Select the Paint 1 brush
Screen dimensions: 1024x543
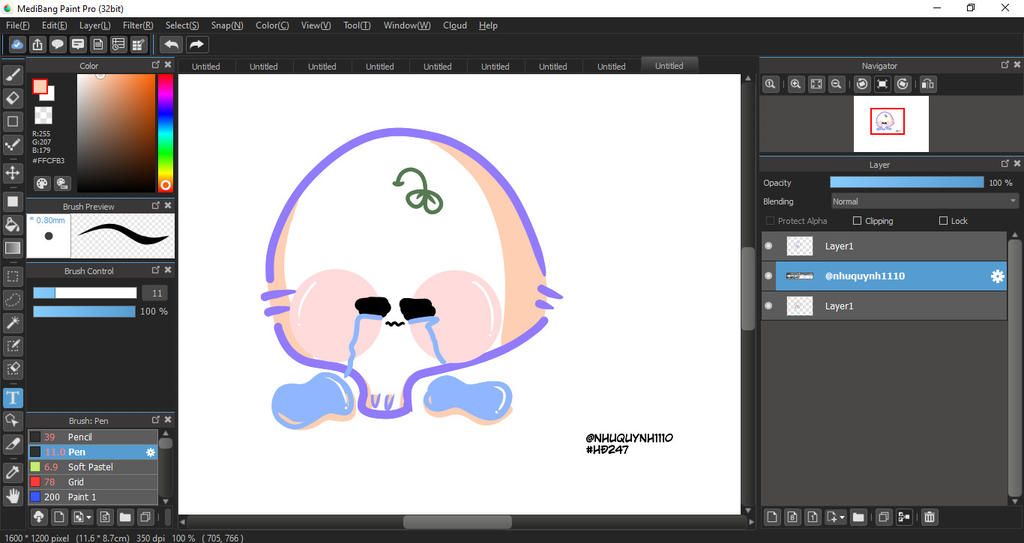(92, 497)
